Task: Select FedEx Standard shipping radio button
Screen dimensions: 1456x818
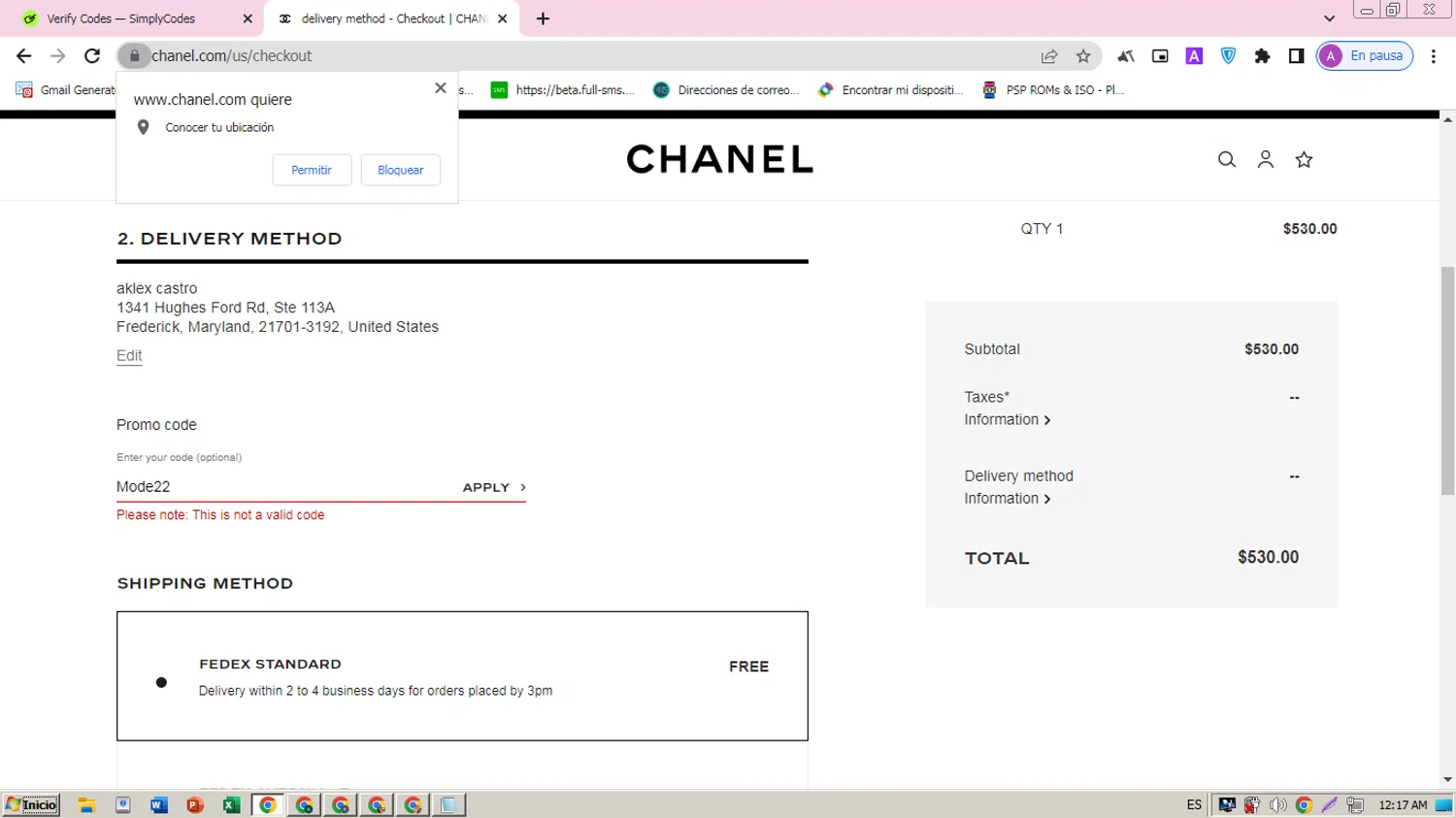Action: pyautogui.click(x=161, y=682)
